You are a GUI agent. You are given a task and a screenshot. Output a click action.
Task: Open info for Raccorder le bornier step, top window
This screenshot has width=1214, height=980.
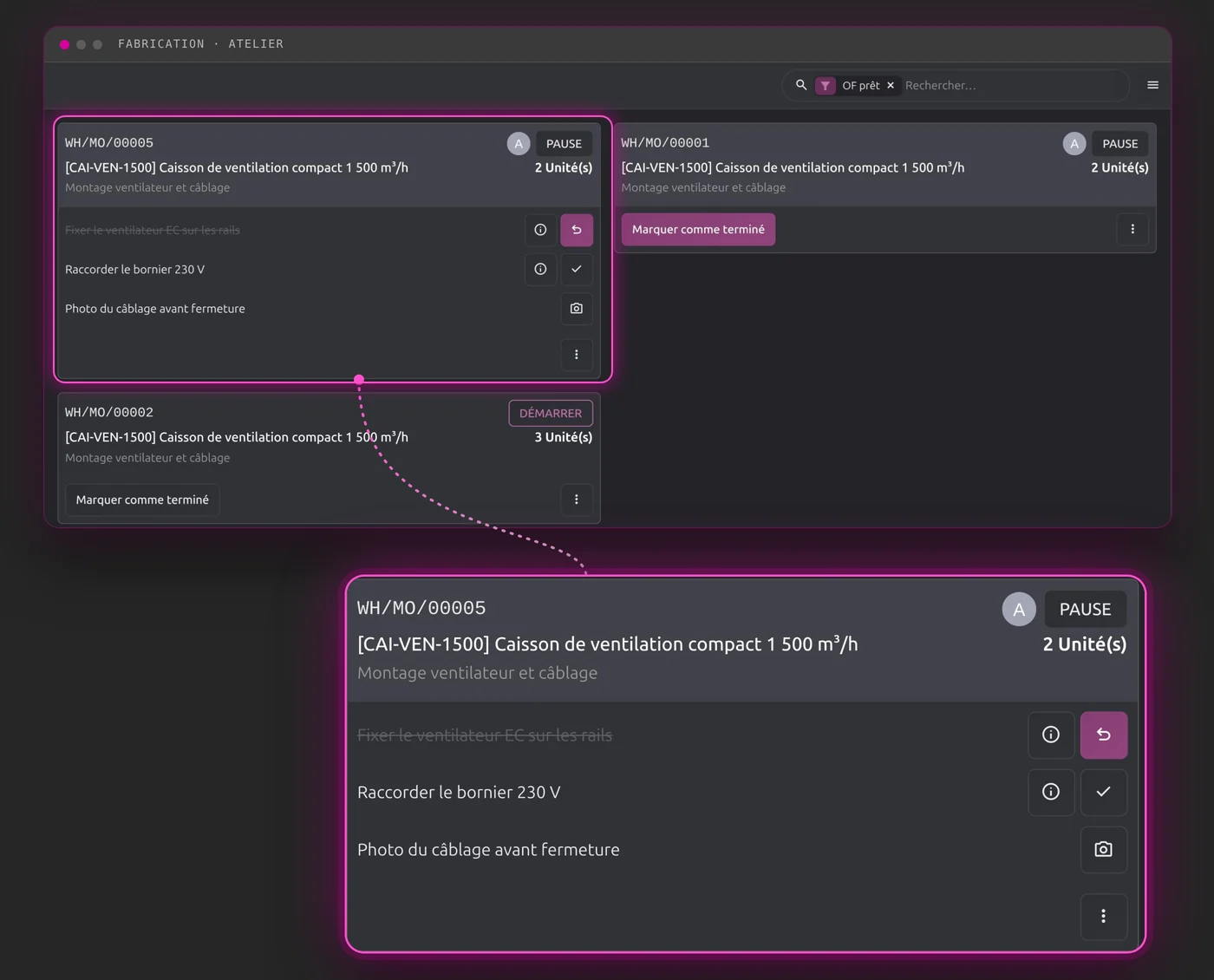pos(540,269)
